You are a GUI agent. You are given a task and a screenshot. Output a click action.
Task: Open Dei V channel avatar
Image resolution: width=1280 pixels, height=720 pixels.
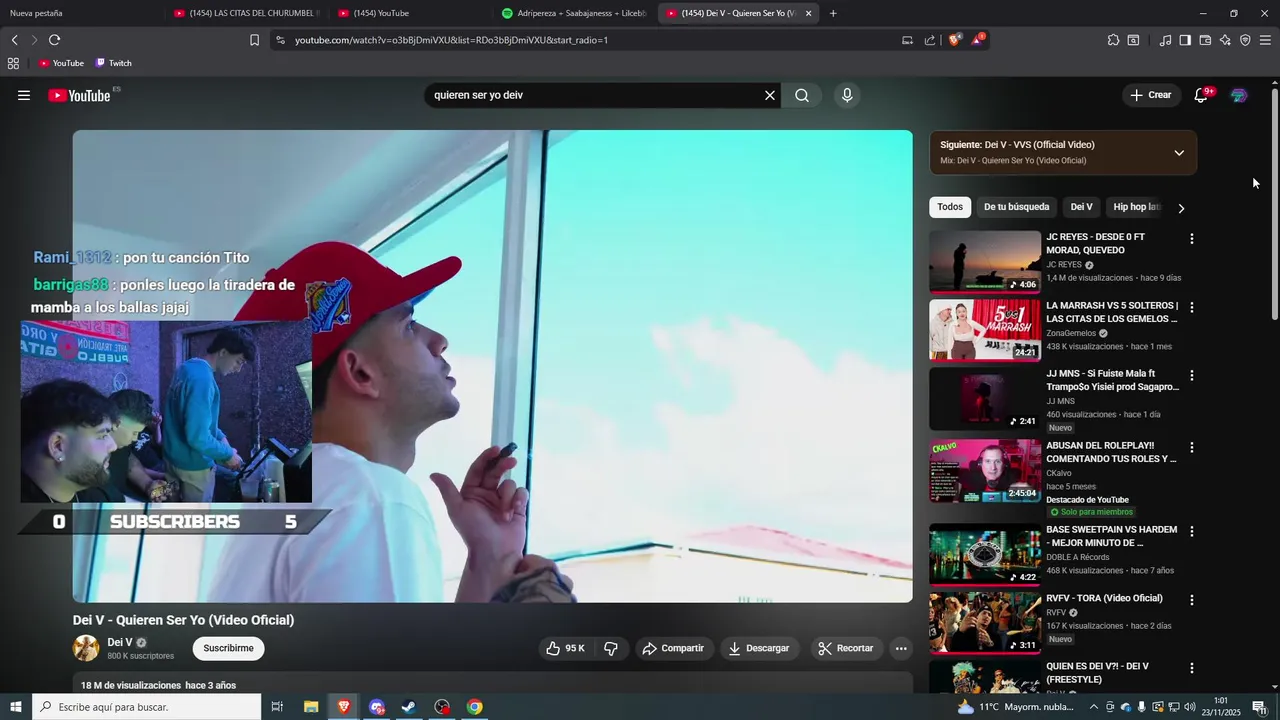coord(86,648)
